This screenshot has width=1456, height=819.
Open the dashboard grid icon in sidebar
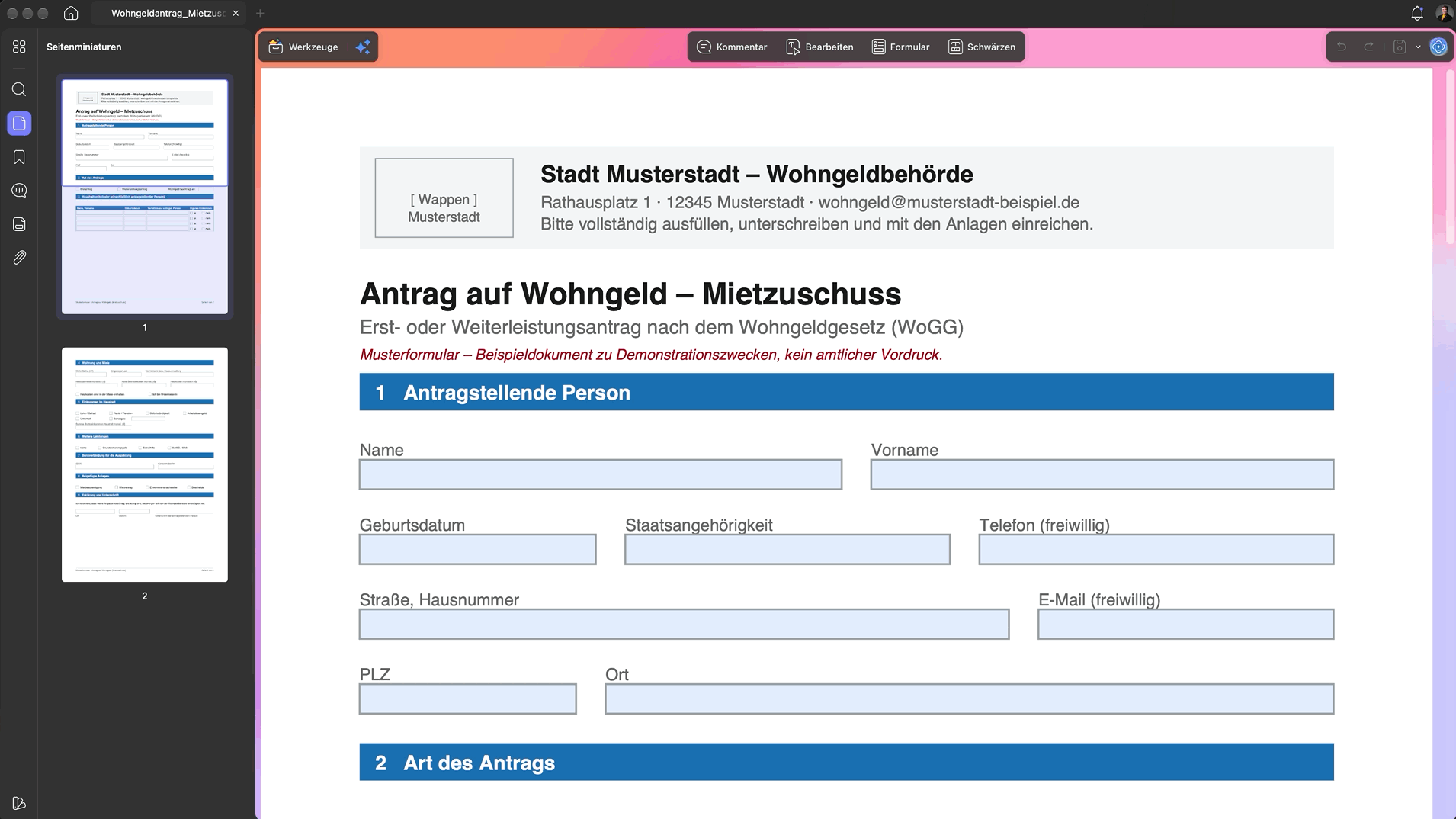[19, 47]
